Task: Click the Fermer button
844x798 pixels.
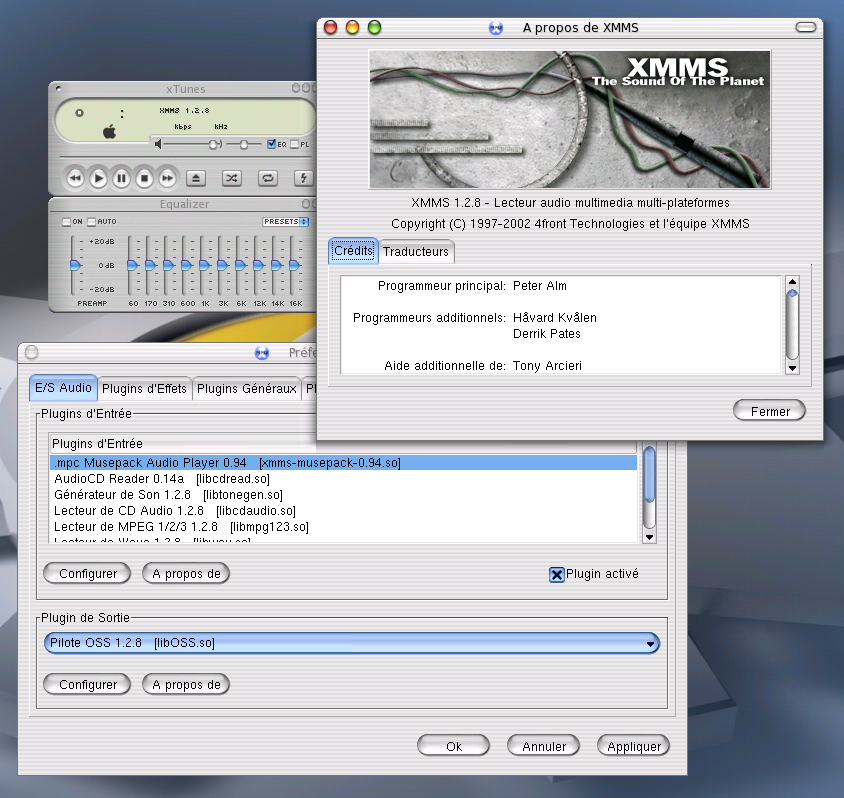Action: click(770, 412)
